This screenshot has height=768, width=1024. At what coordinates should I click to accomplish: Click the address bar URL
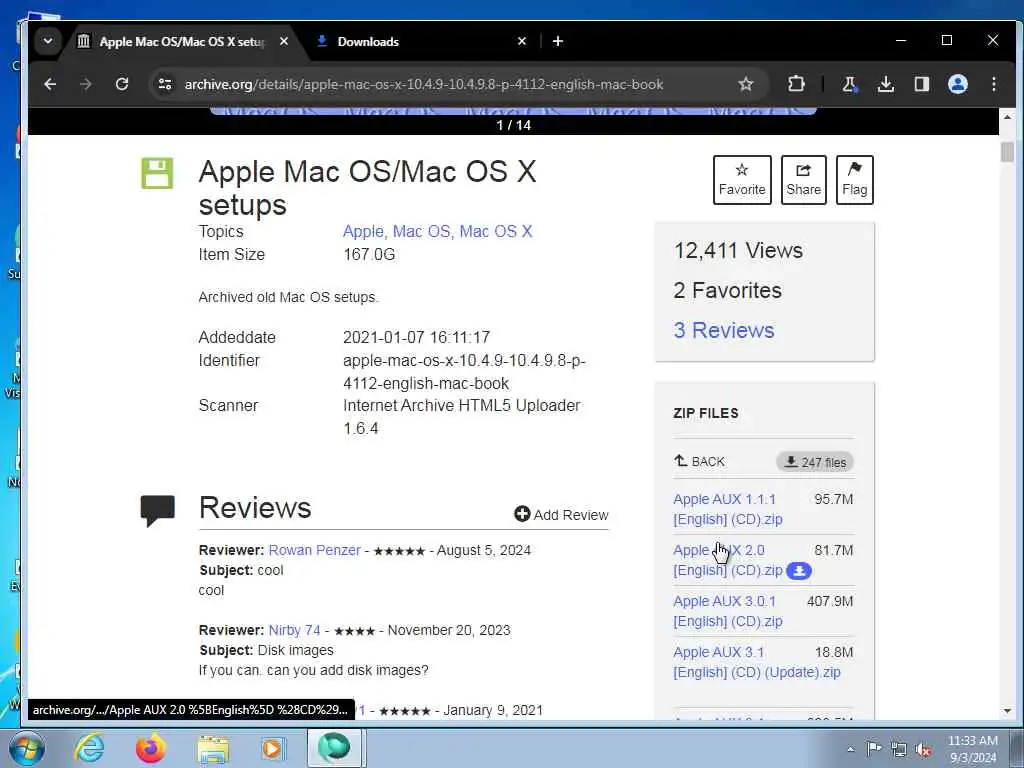424,84
